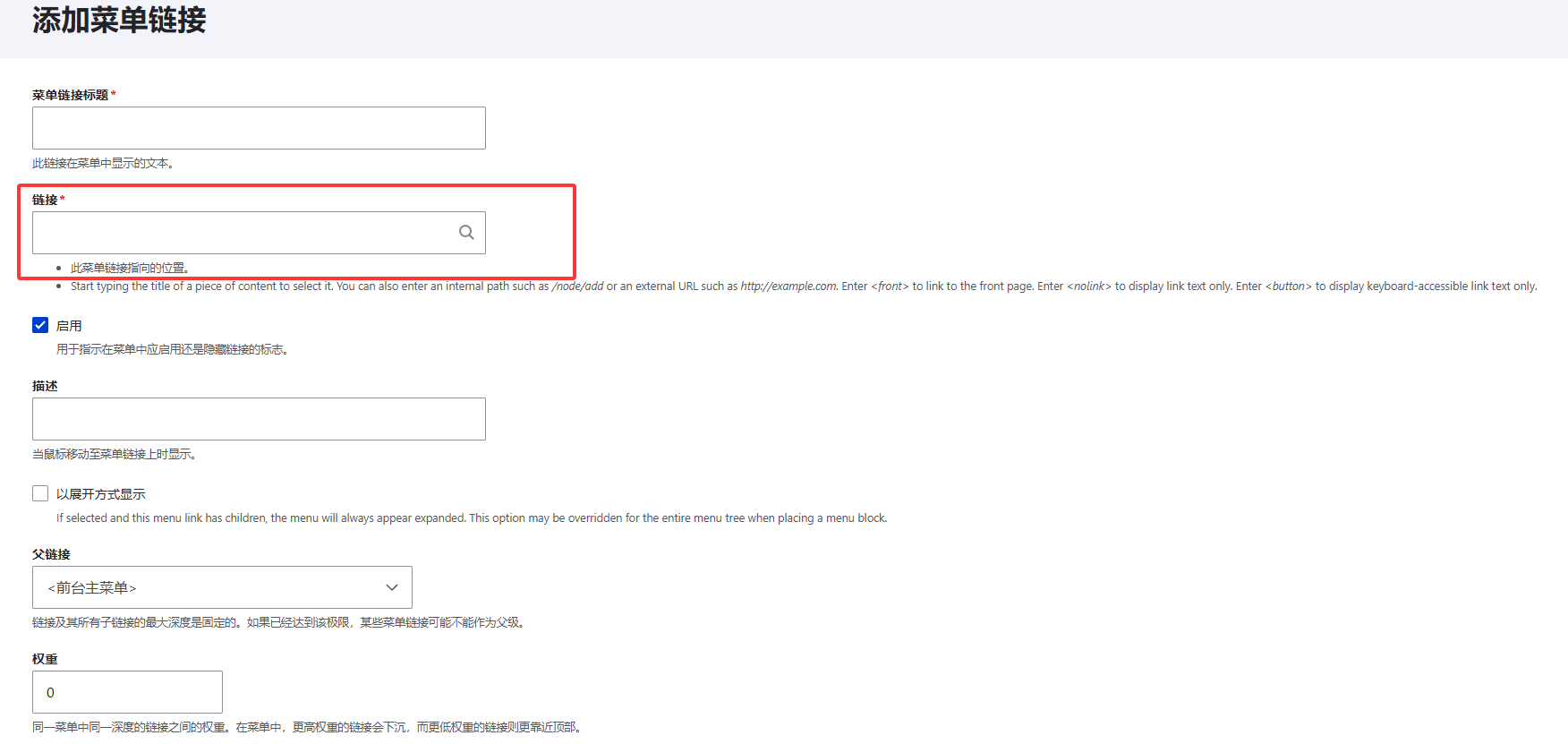Click the <nolink> keyword in help text
1568x744 pixels.
point(1088,286)
